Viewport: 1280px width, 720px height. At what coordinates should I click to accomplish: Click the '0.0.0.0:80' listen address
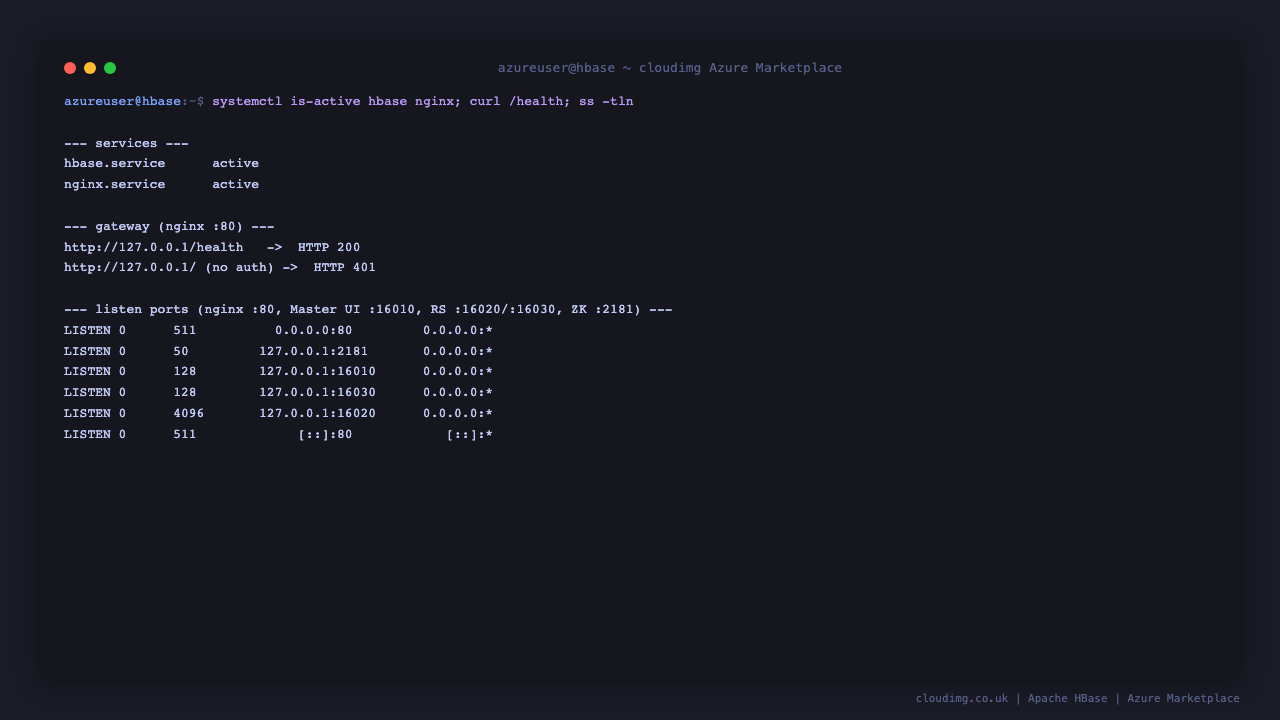tap(314, 331)
